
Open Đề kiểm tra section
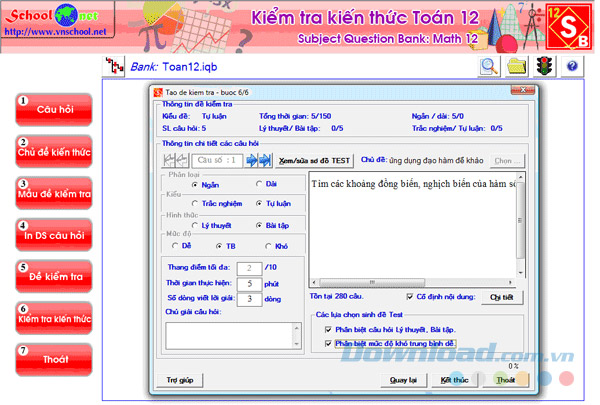coord(54,276)
